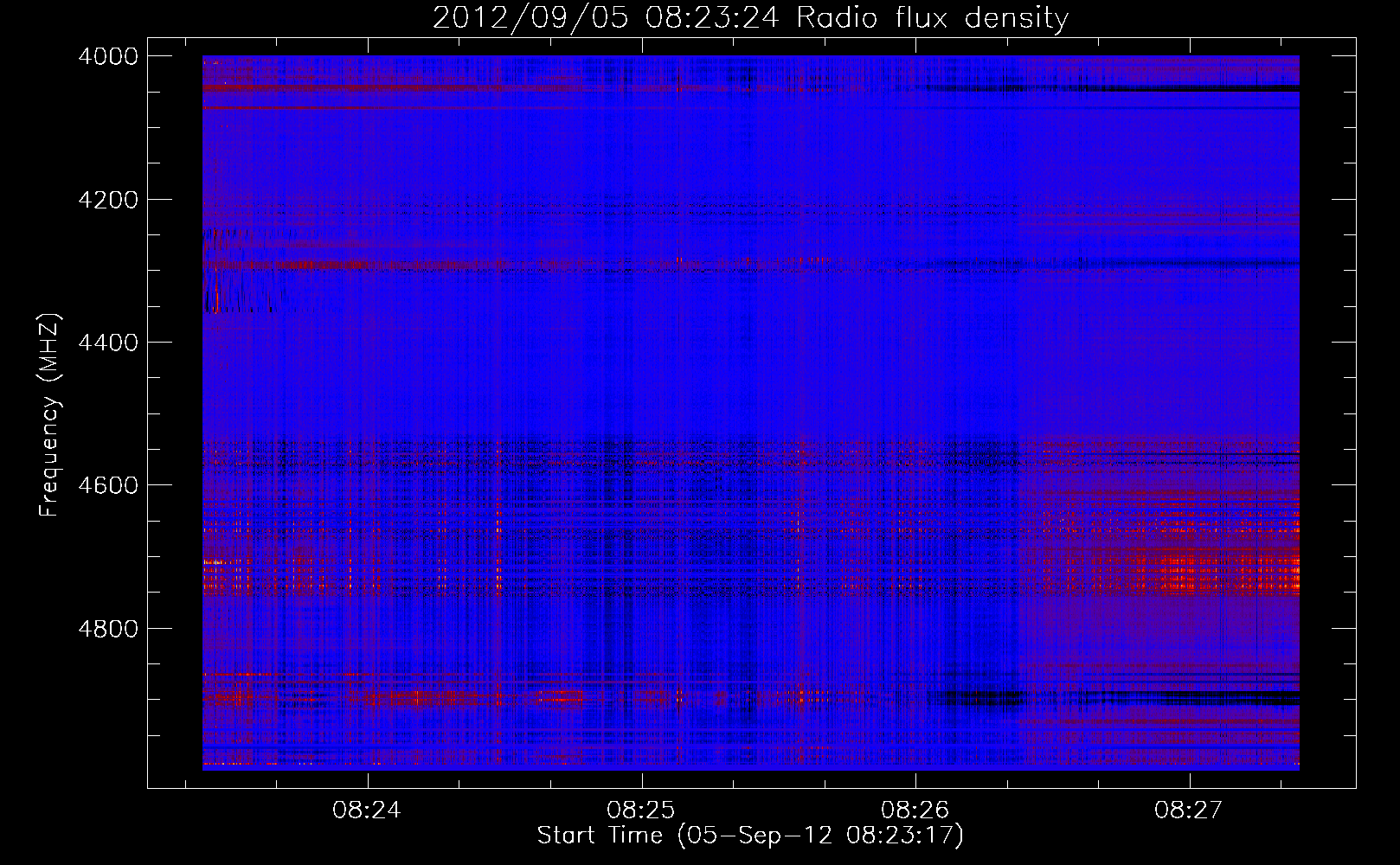Click the 08:24 time tick label
This screenshot has height=865, width=1400.
point(367,811)
